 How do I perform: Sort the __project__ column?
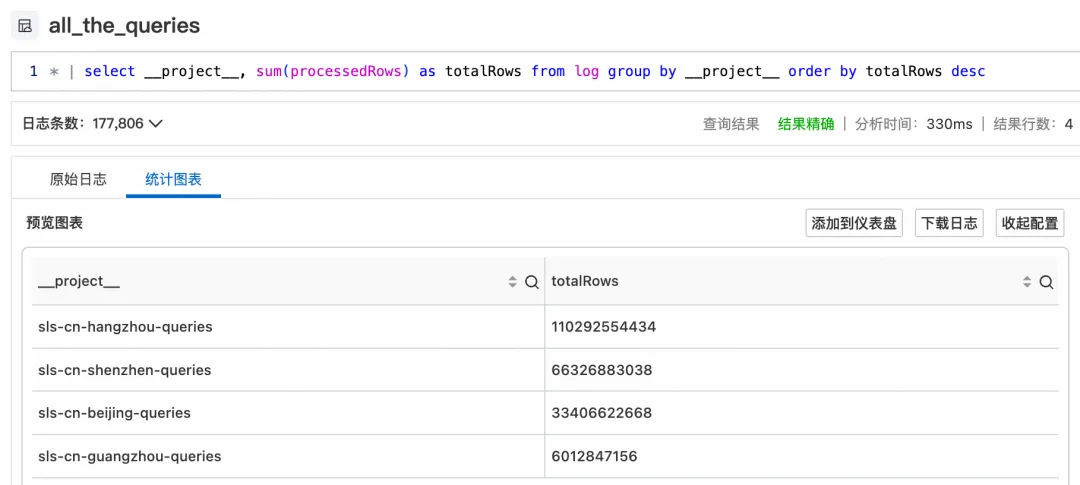[513, 283]
